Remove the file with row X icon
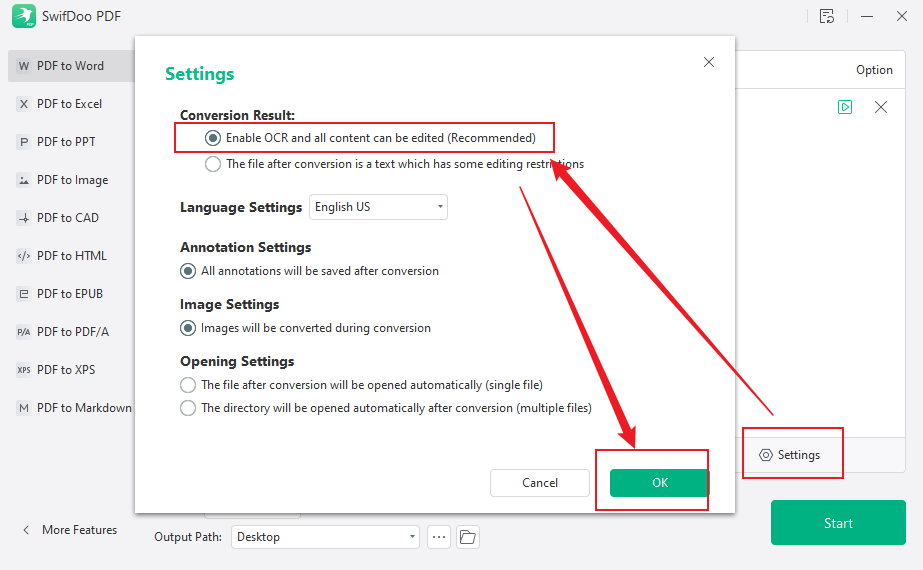Image resolution: width=923 pixels, height=570 pixels. 881,107
